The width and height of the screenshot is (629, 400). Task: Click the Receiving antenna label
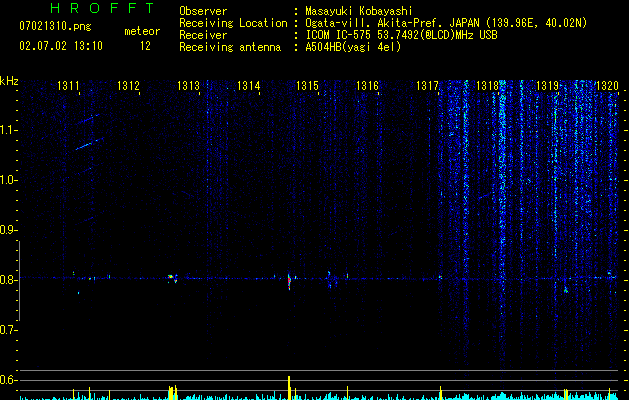pyautogui.click(x=230, y=47)
